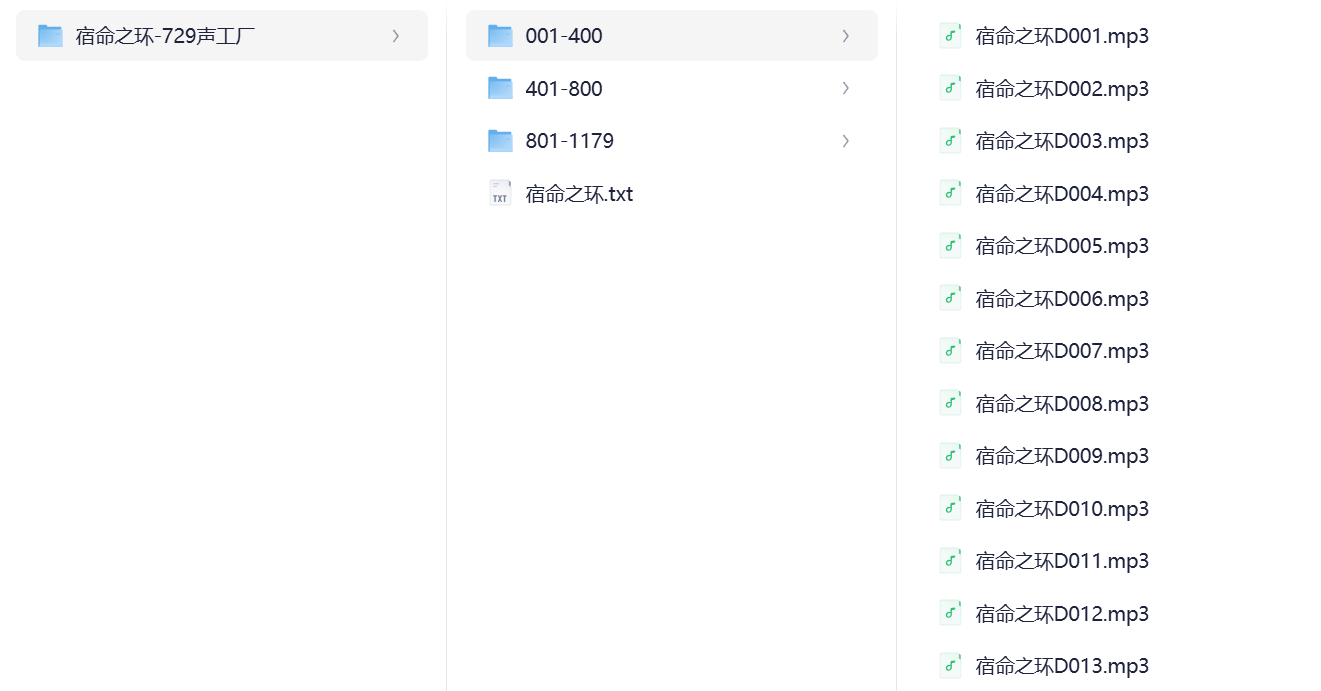Click the folder icon next to 401-800
Viewport: 1321px width, 691px height.
pos(500,88)
